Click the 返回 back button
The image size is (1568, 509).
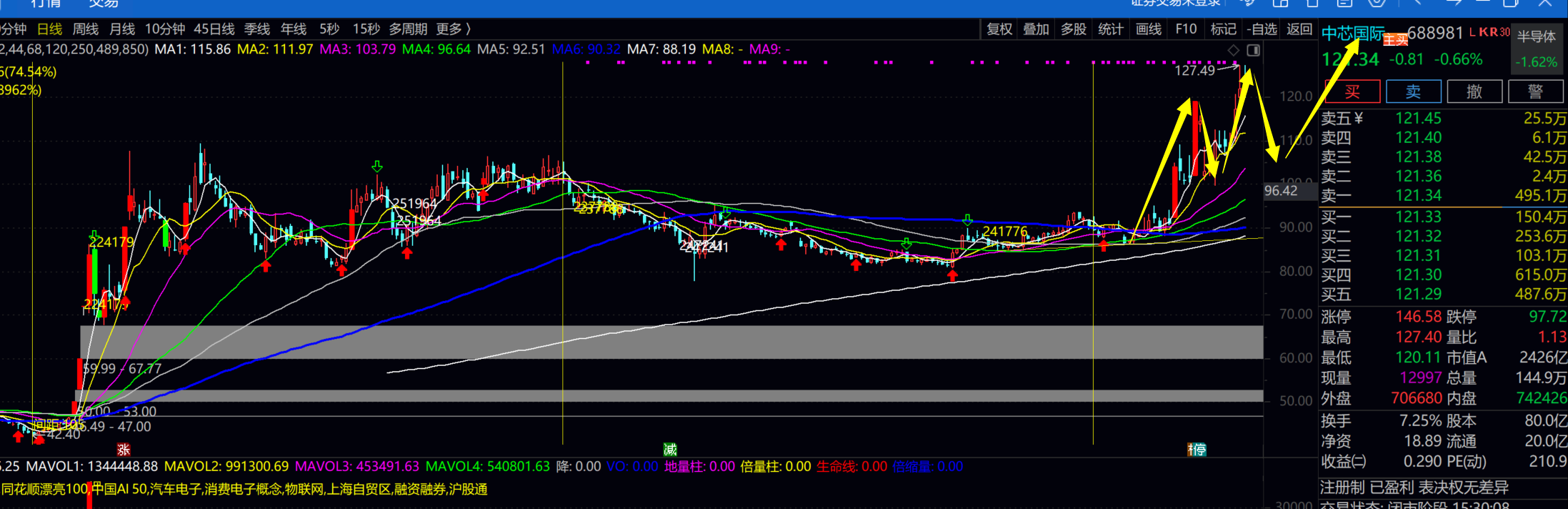[1299, 29]
